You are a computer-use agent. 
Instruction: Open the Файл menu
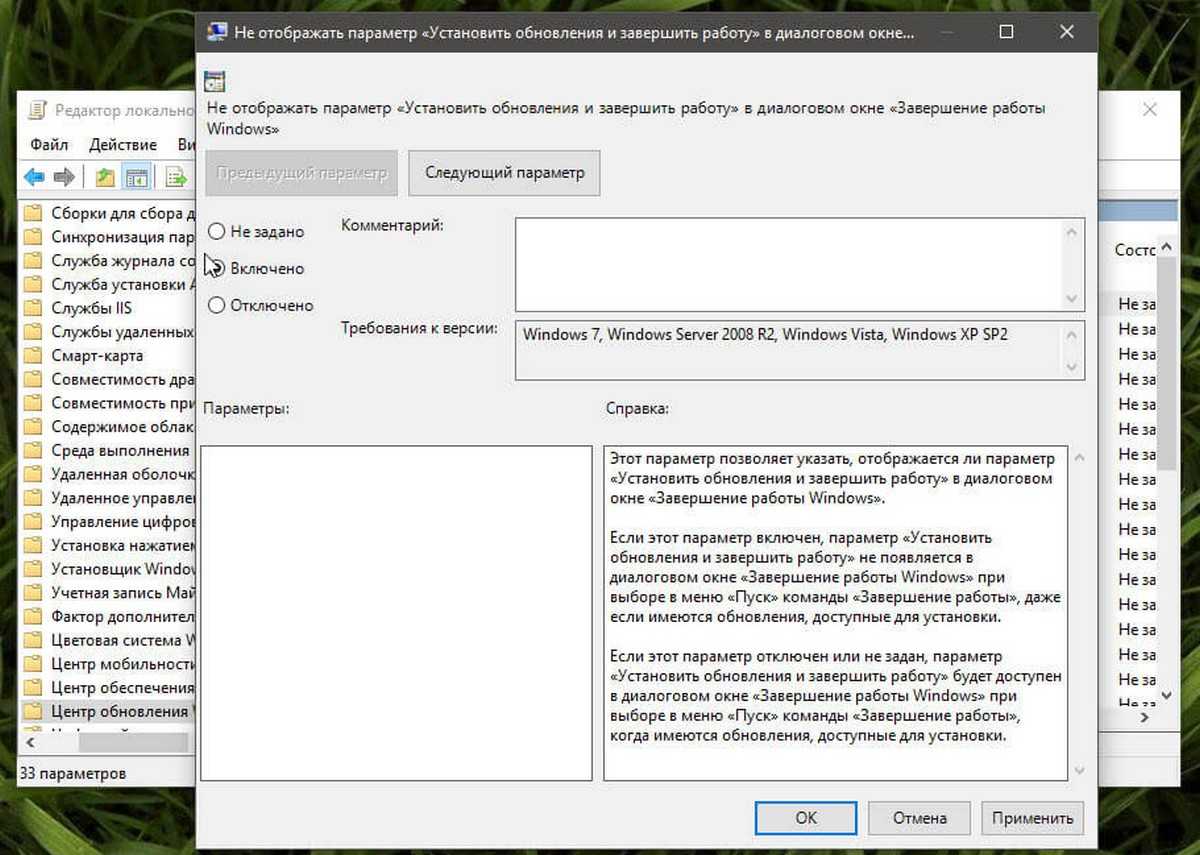[x=49, y=144]
